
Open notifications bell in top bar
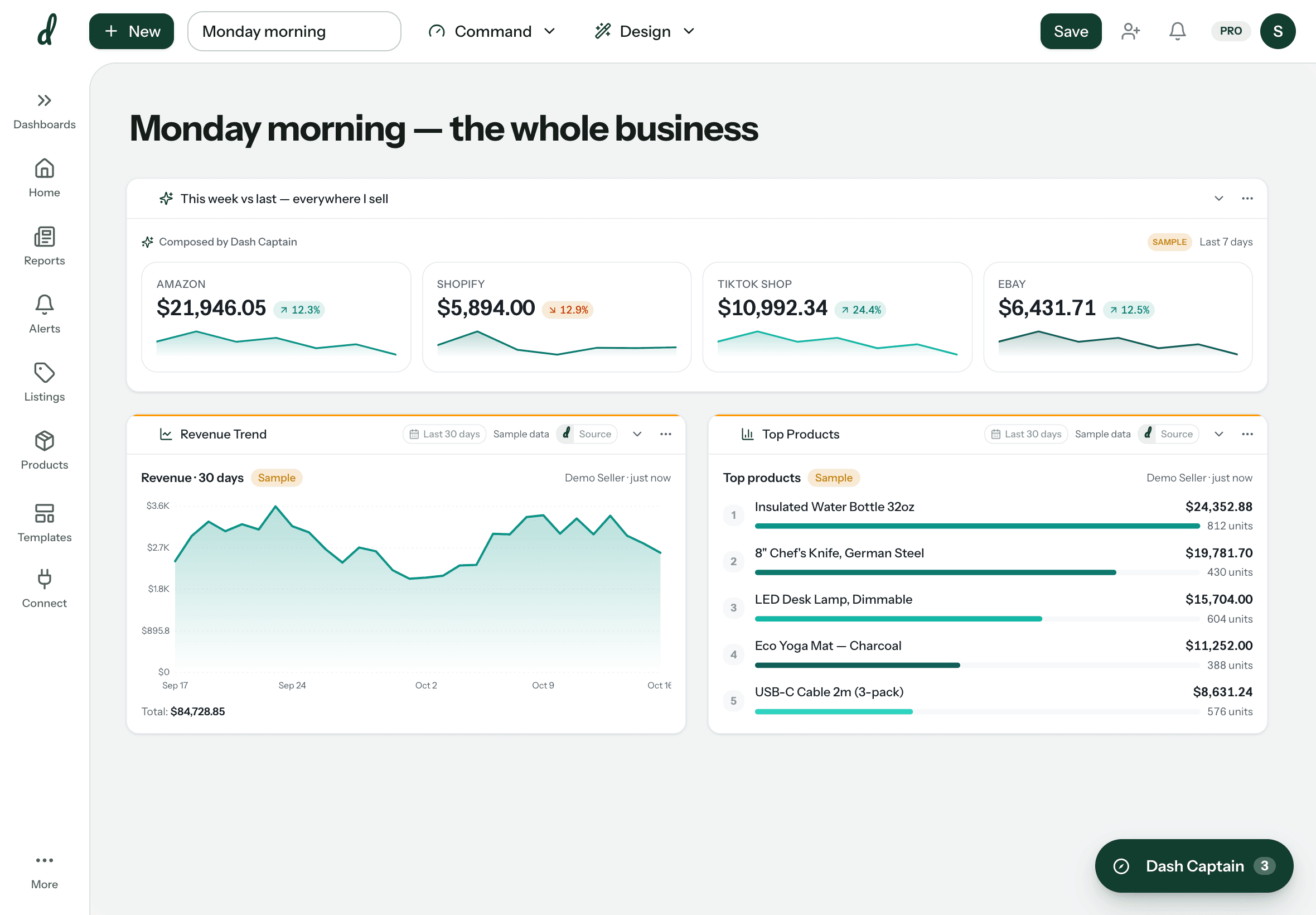(1177, 31)
